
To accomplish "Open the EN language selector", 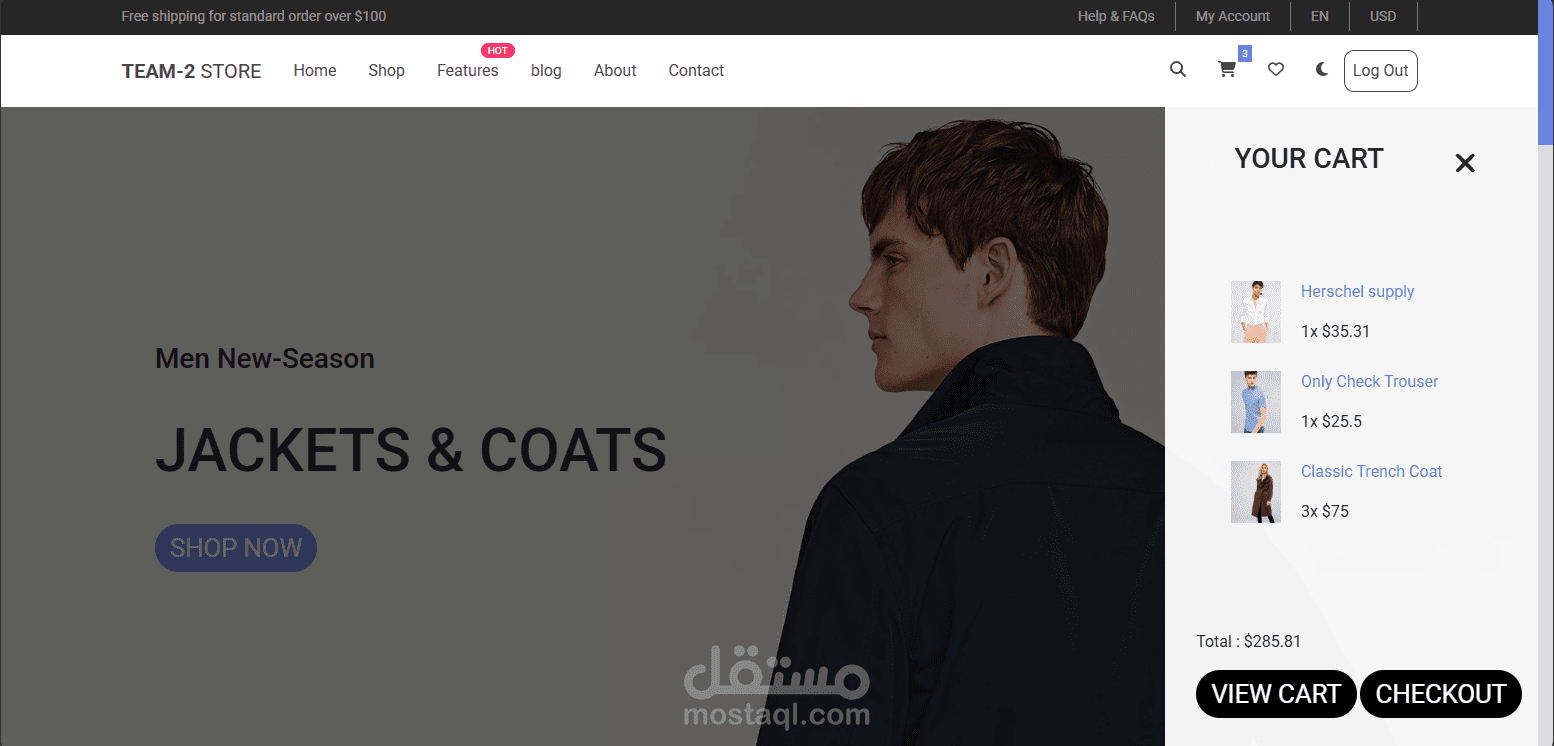I will click(1320, 16).
